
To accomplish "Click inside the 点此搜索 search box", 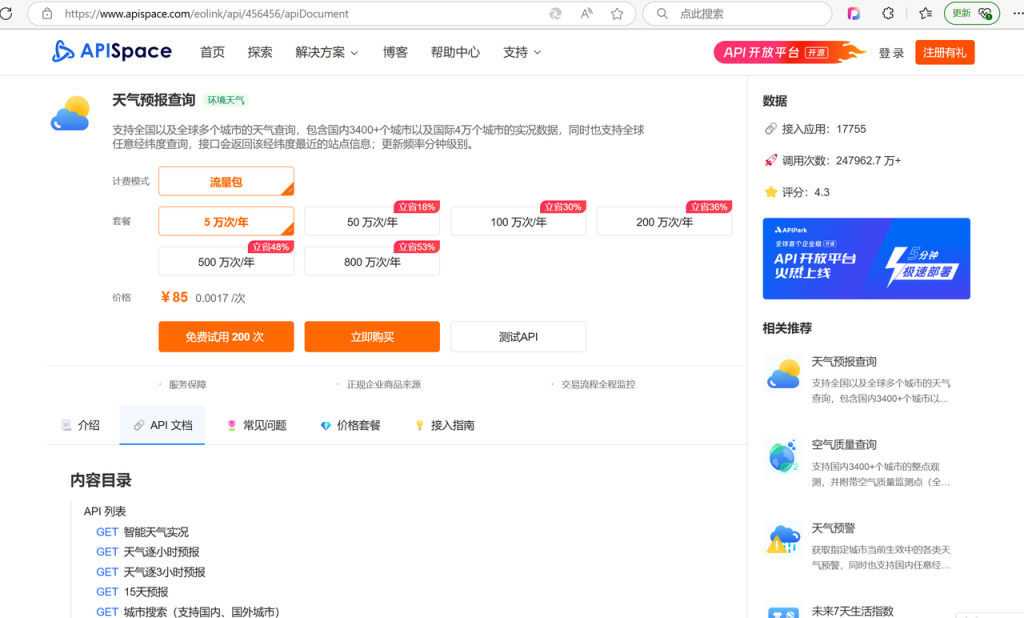I will point(737,14).
